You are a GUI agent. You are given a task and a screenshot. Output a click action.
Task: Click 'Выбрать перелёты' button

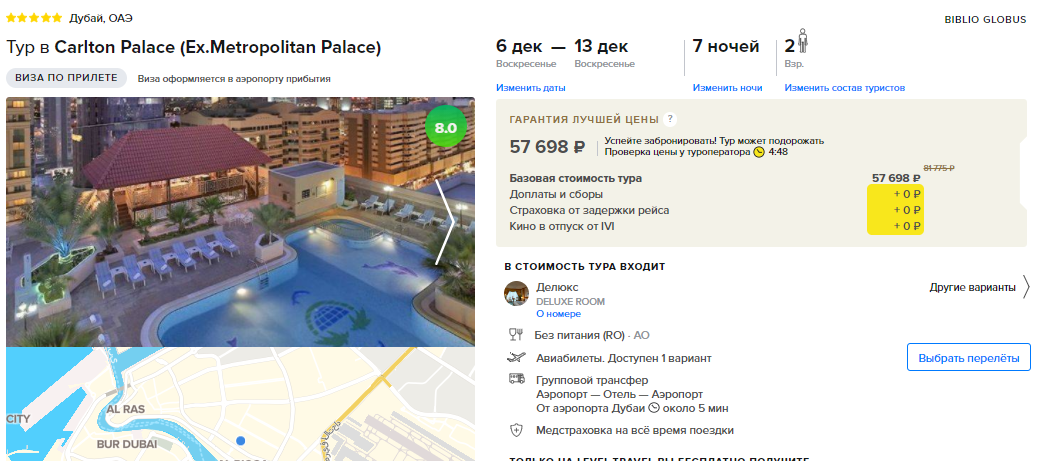click(x=968, y=358)
